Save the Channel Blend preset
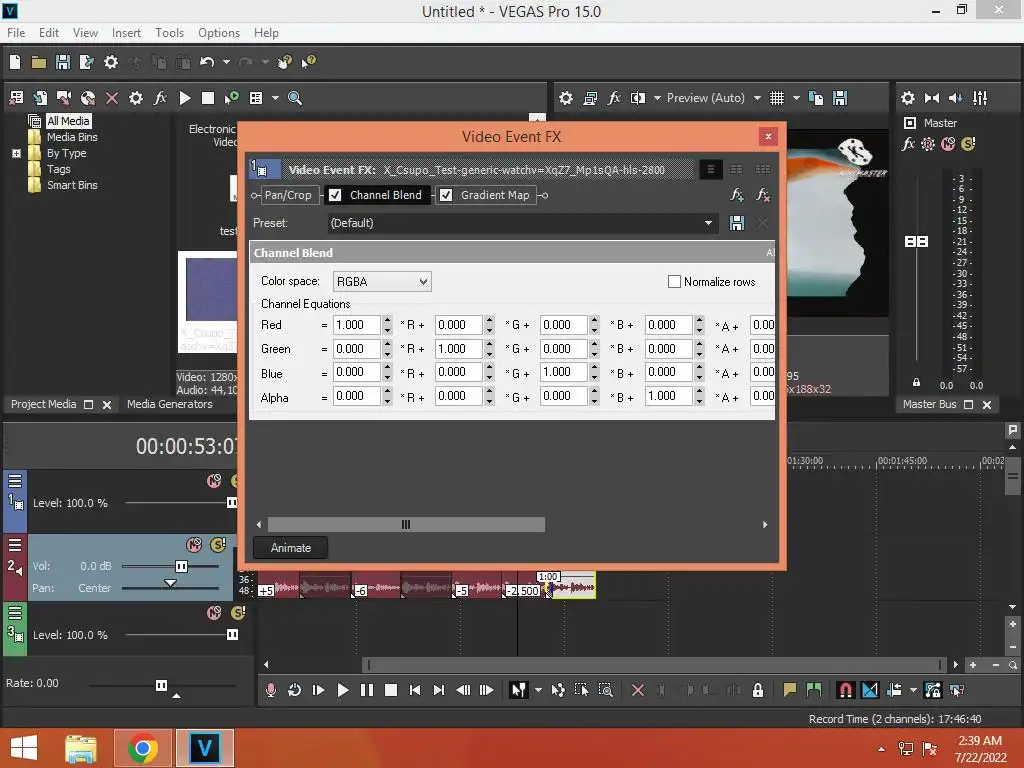This screenshot has height=768, width=1024. pos(737,223)
